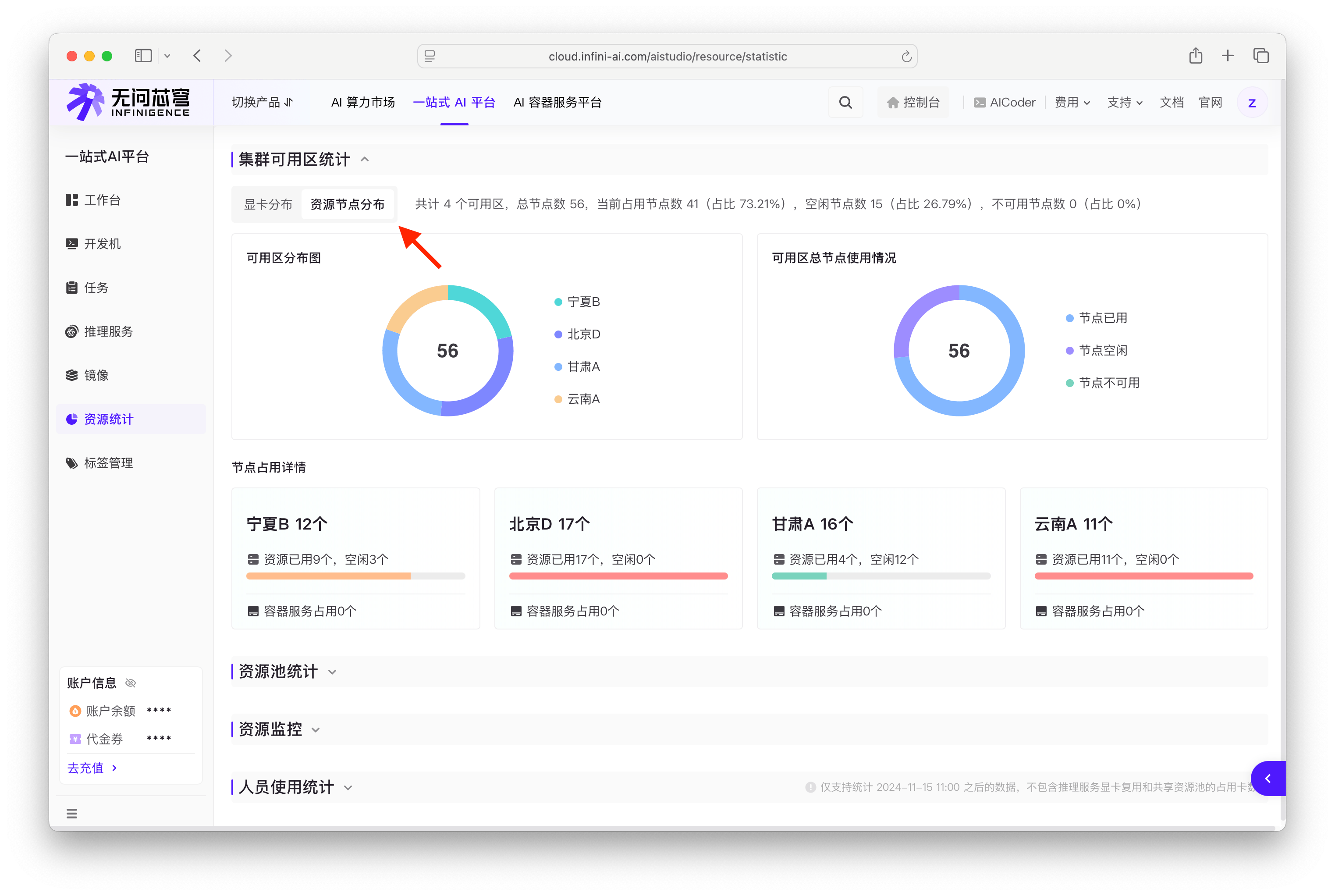Go to AI 算力市场 tab
Screen dimensions: 1335x896
363,102
